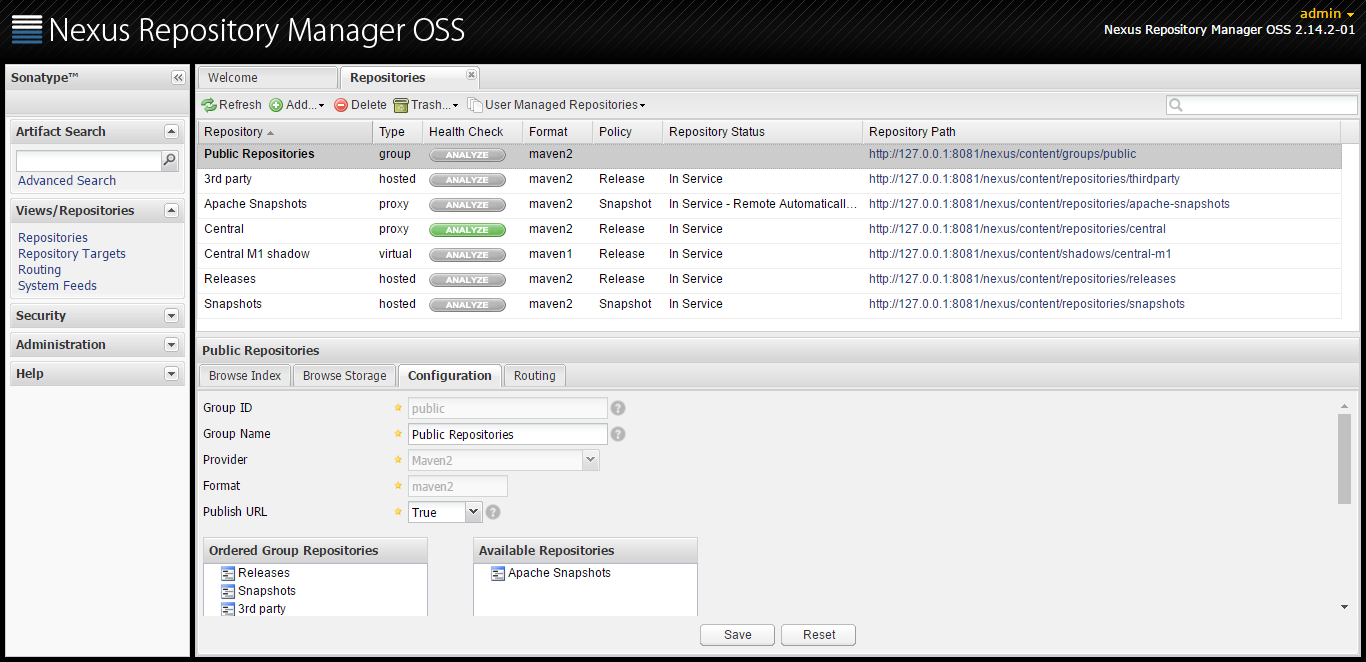The image size is (1366, 662).
Task: Click Analyze for 3rd party
Action: point(467,180)
